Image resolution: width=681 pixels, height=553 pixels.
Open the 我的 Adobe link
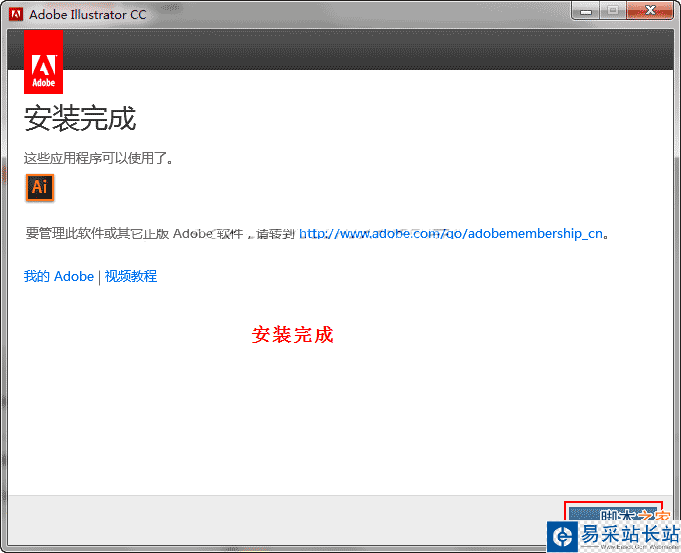[59, 276]
